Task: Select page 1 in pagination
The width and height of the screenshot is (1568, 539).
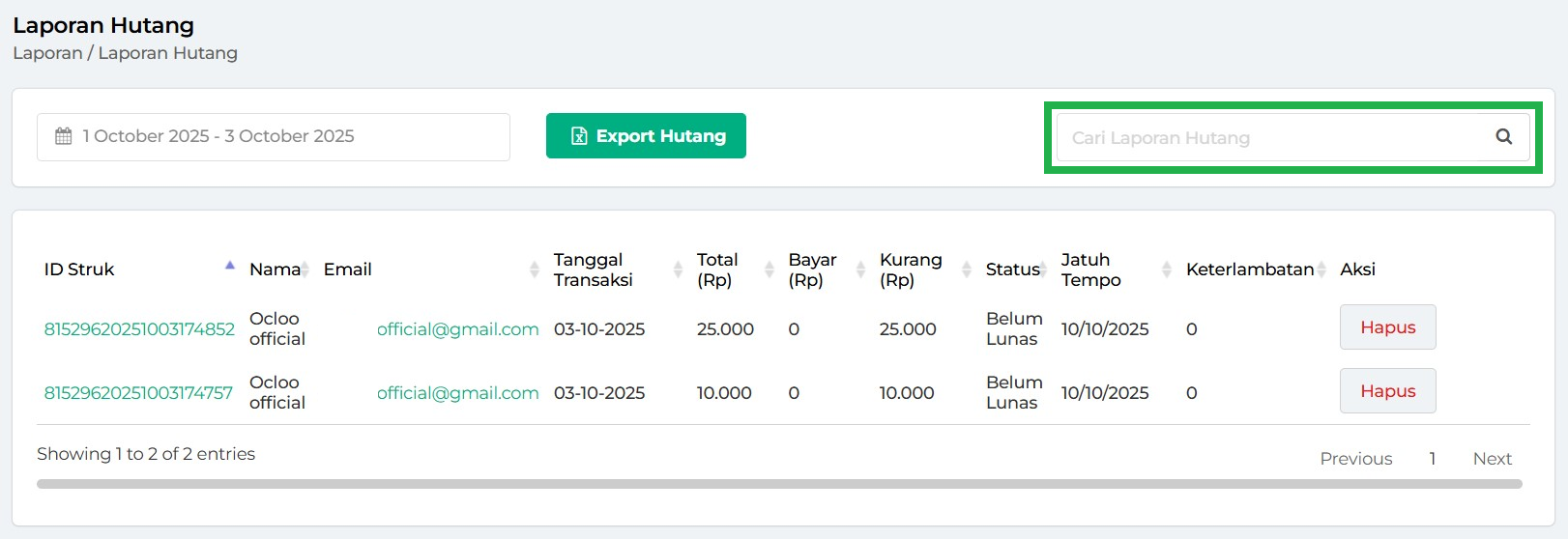Action: 1432,459
